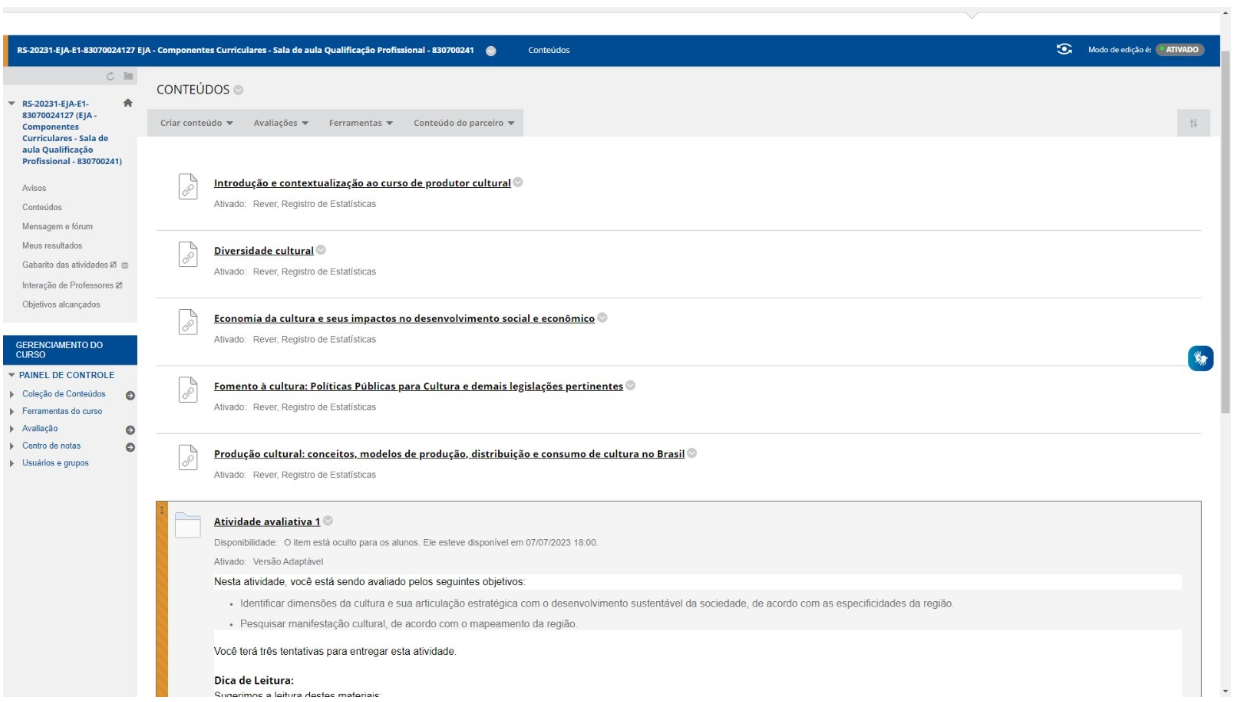
Task: Open options chevron for Diversidade cultural
Action: click(x=321, y=250)
